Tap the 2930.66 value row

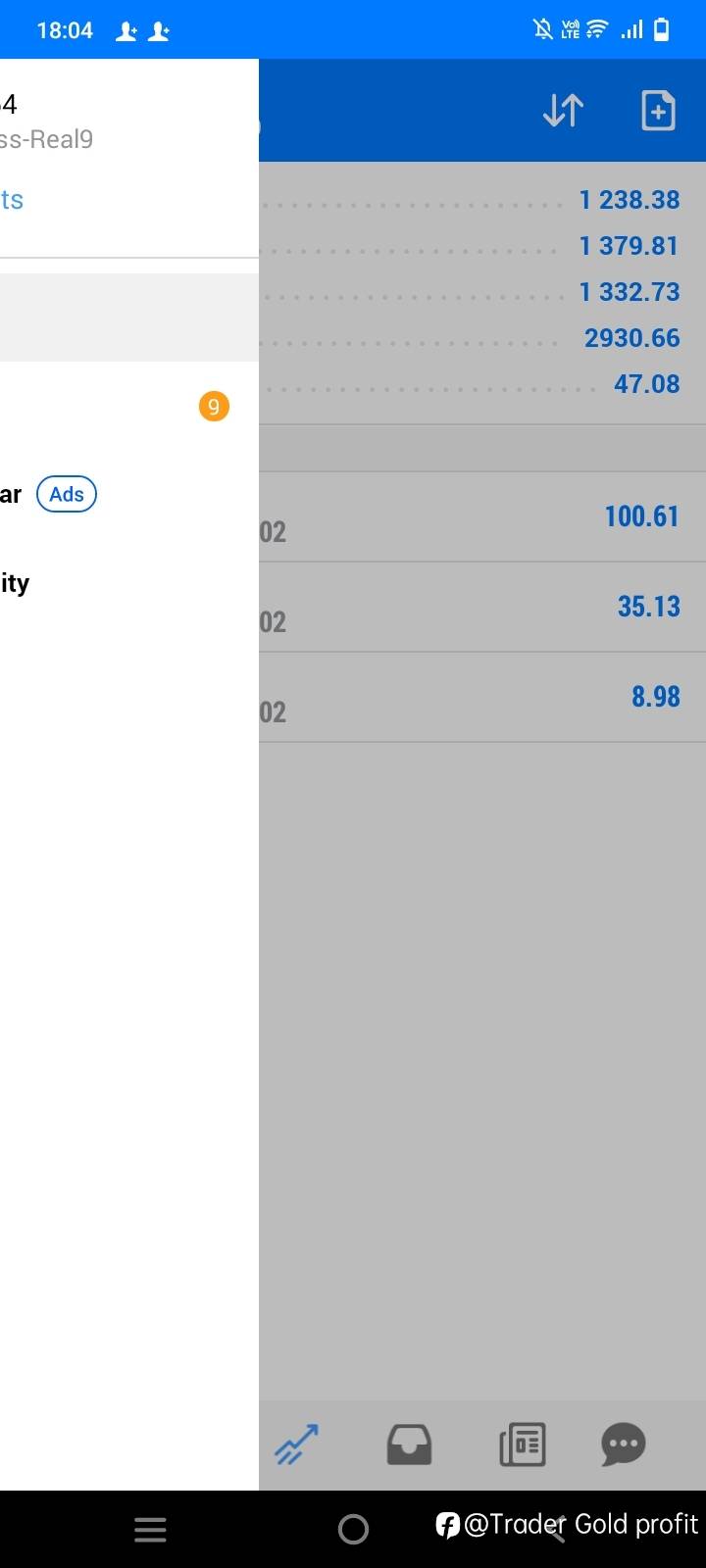pos(482,338)
